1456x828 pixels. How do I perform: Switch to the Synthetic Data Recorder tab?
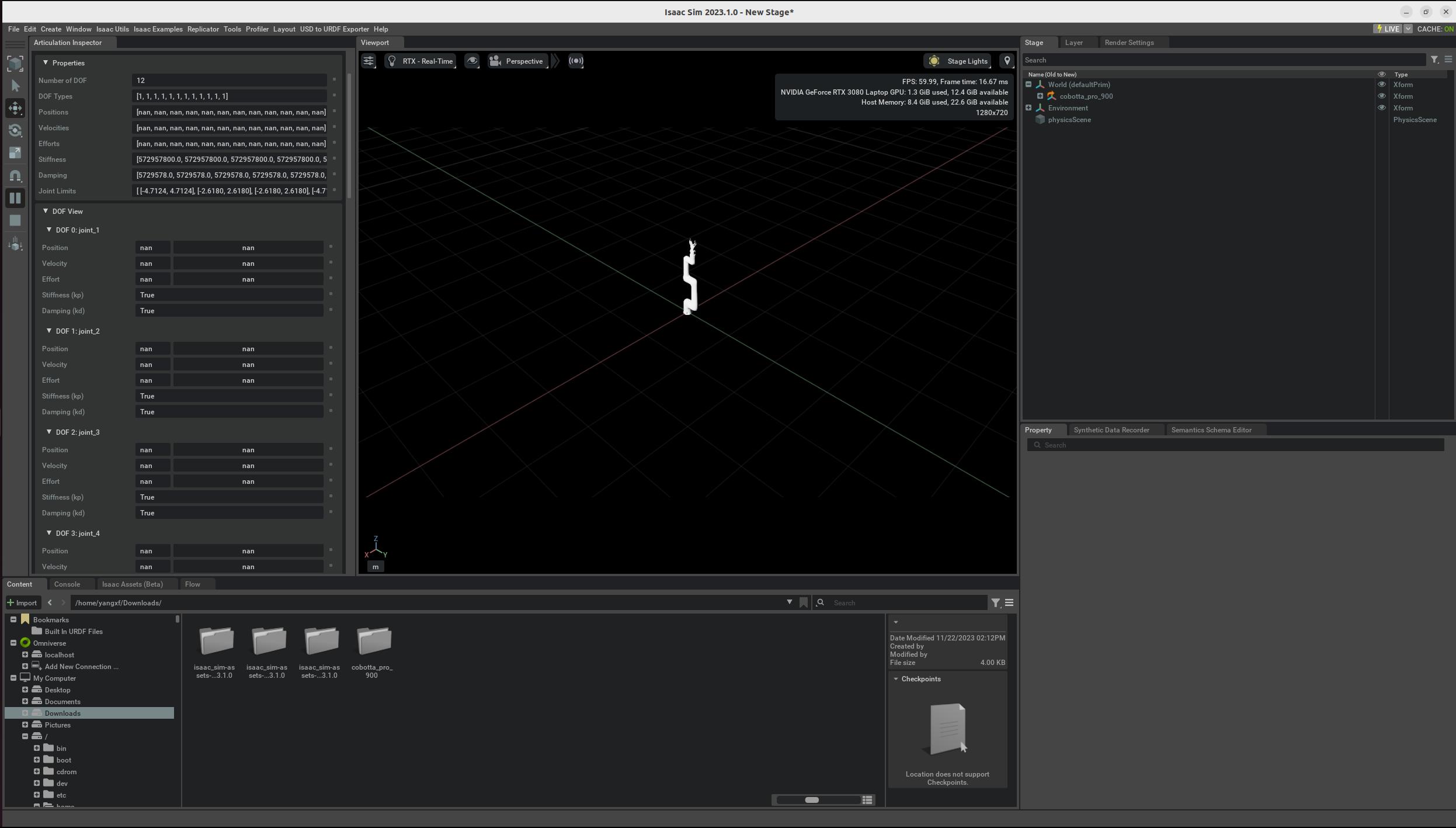point(1111,429)
